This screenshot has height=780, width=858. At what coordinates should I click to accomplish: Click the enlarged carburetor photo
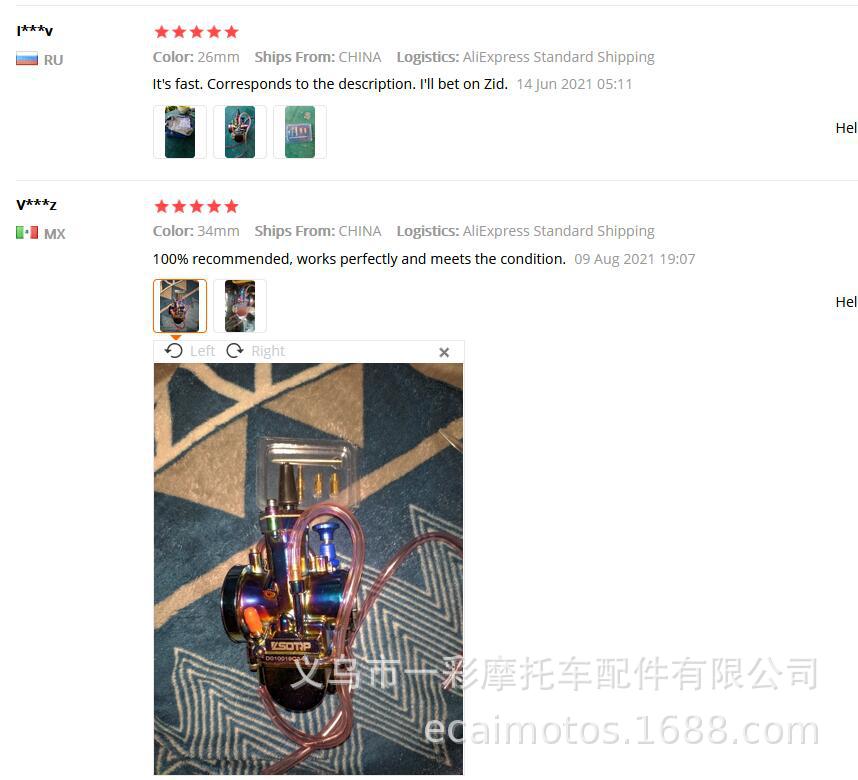(x=309, y=569)
